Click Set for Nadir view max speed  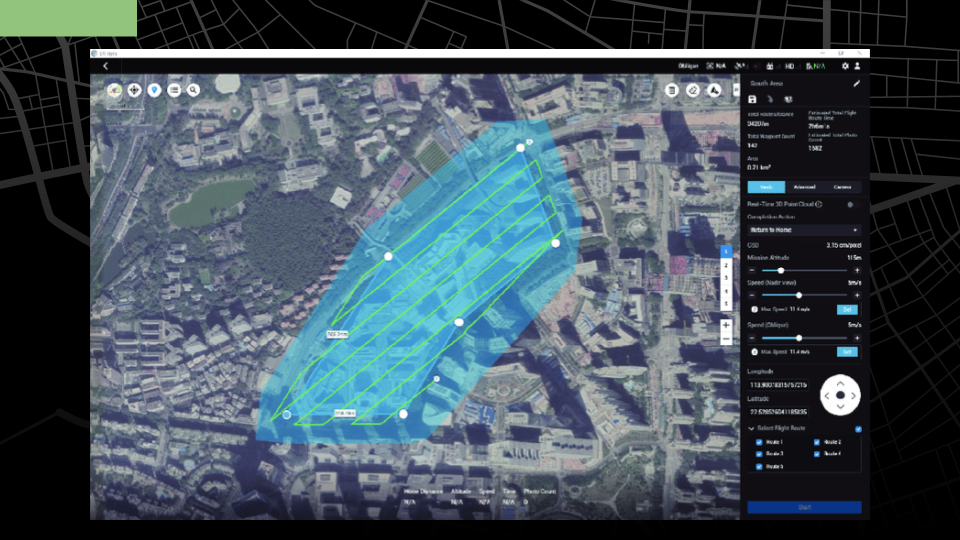pyautogui.click(x=847, y=310)
